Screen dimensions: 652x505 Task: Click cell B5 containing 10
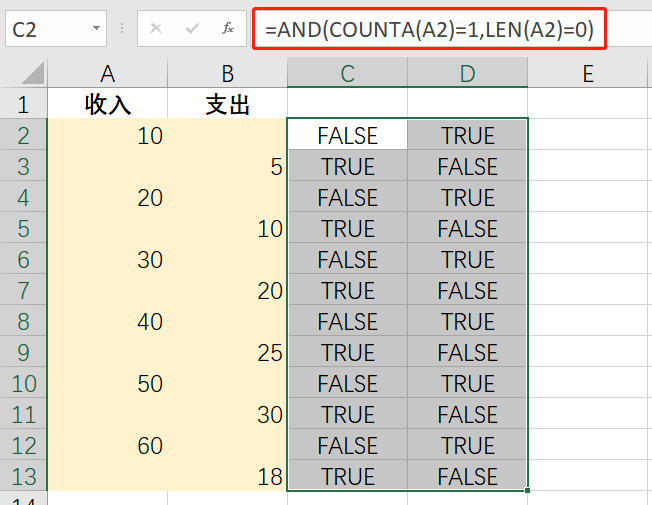227,228
